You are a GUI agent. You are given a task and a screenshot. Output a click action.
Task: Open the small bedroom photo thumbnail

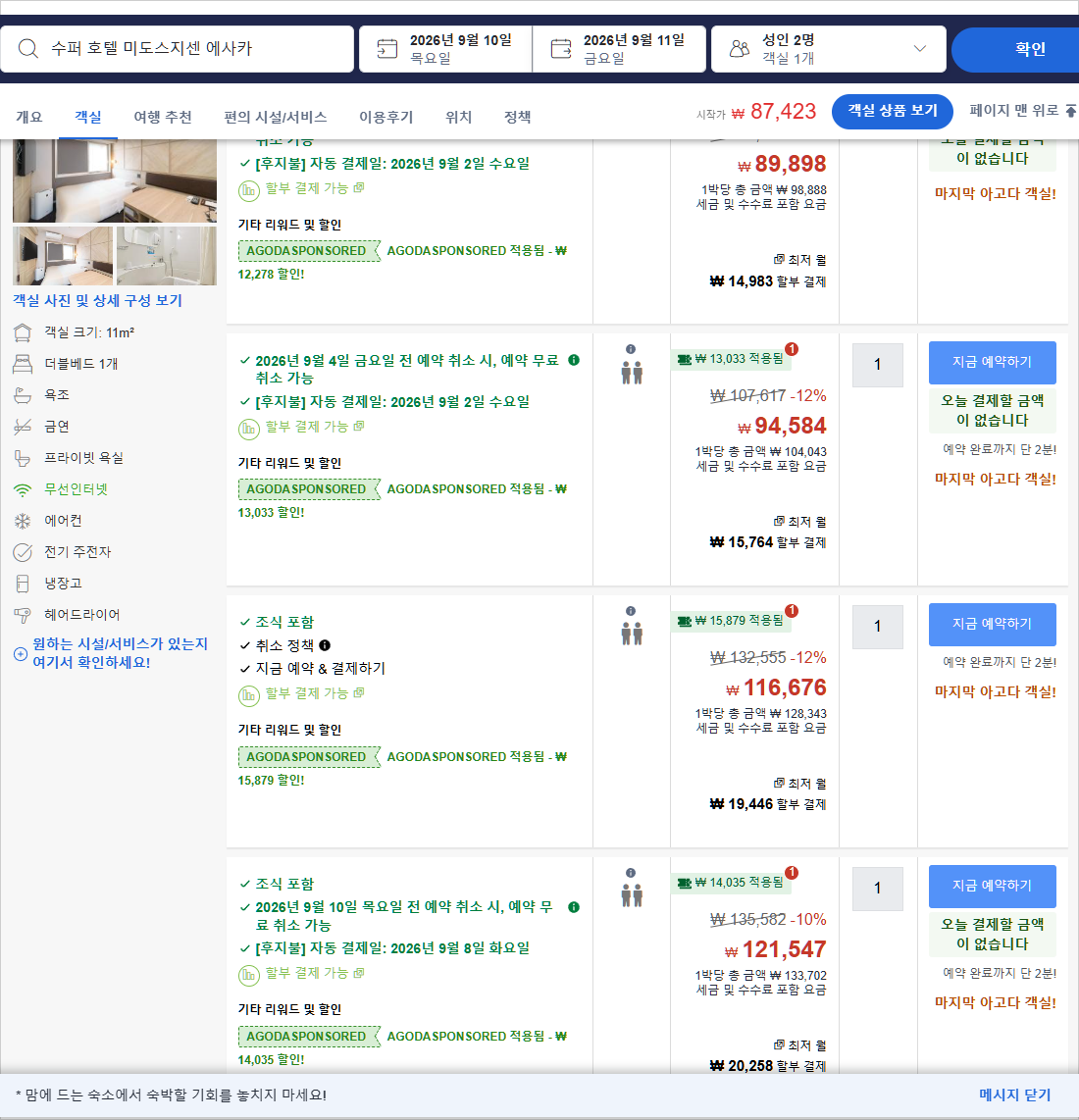point(63,256)
